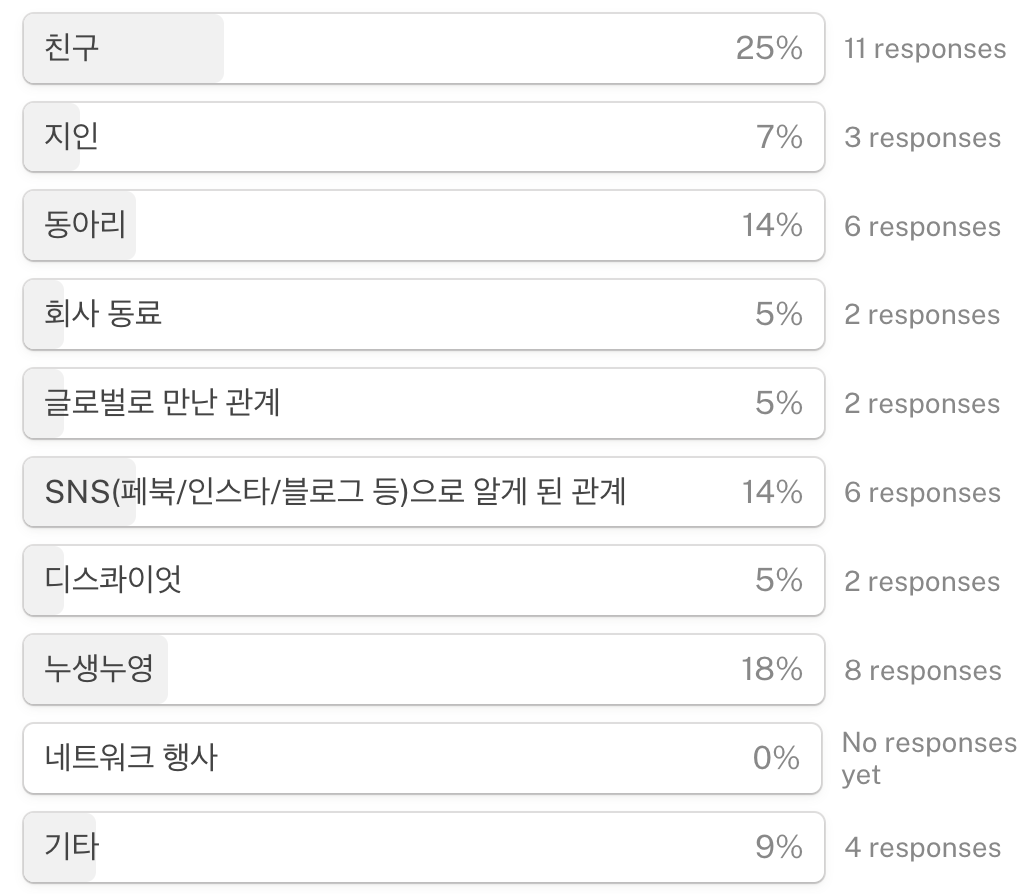Click the 11 responses label
The width and height of the screenshot is (1036, 894).
[x=924, y=49]
